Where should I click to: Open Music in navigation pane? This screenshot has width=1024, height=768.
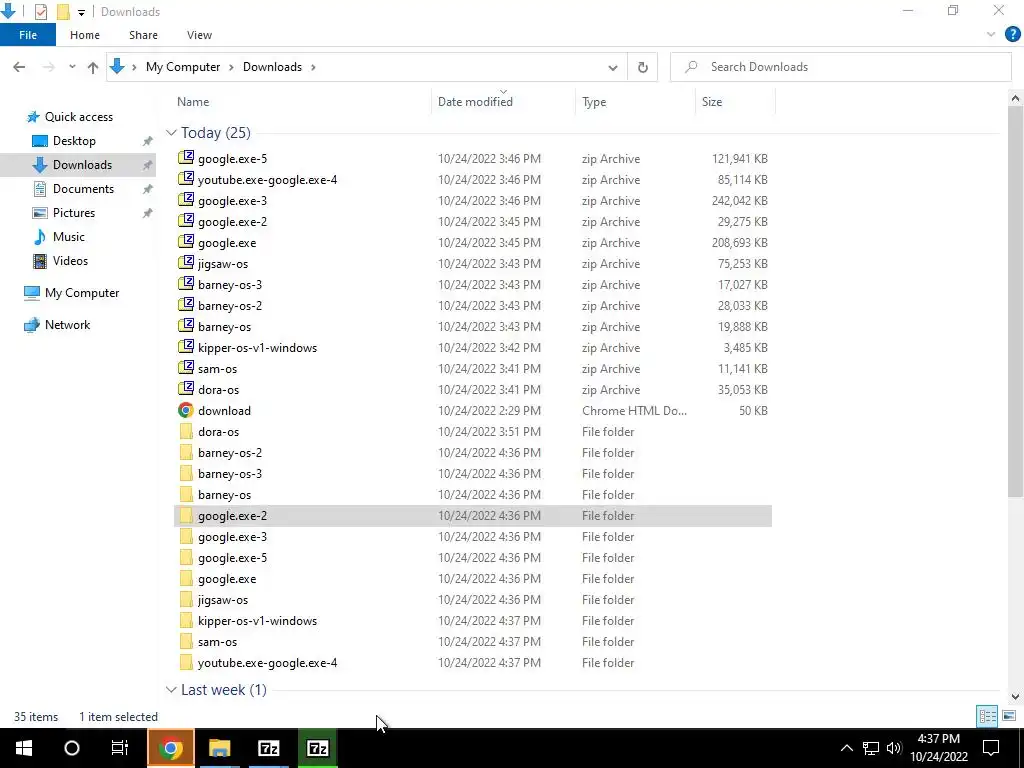click(69, 237)
